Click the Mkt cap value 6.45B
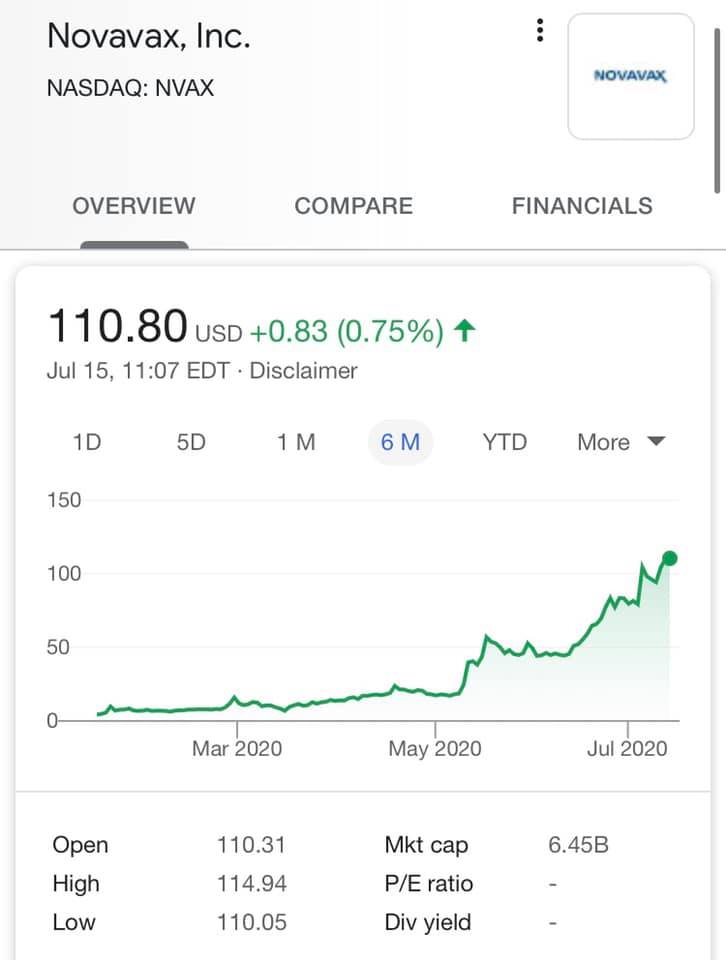This screenshot has width=726, height=960. [578, 845]
